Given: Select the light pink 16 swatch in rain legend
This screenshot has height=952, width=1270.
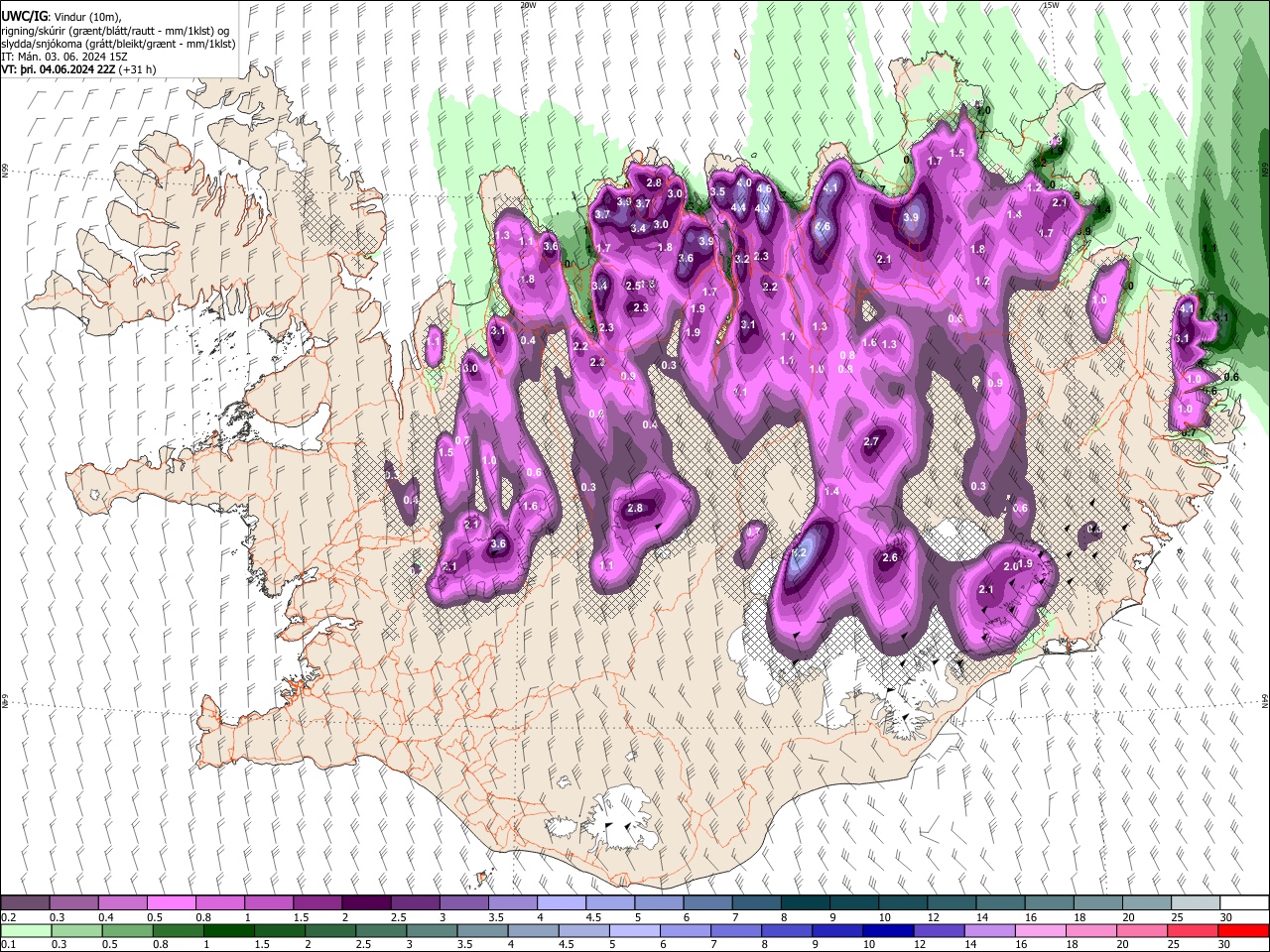Looking at the screenshot, I should tap(1040, 930).
